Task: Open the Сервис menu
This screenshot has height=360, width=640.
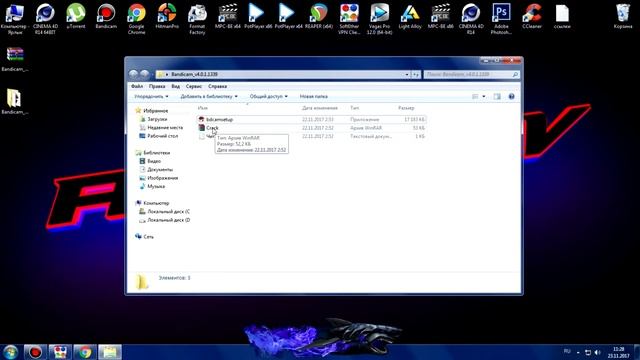Action: (x=194, y=86)
